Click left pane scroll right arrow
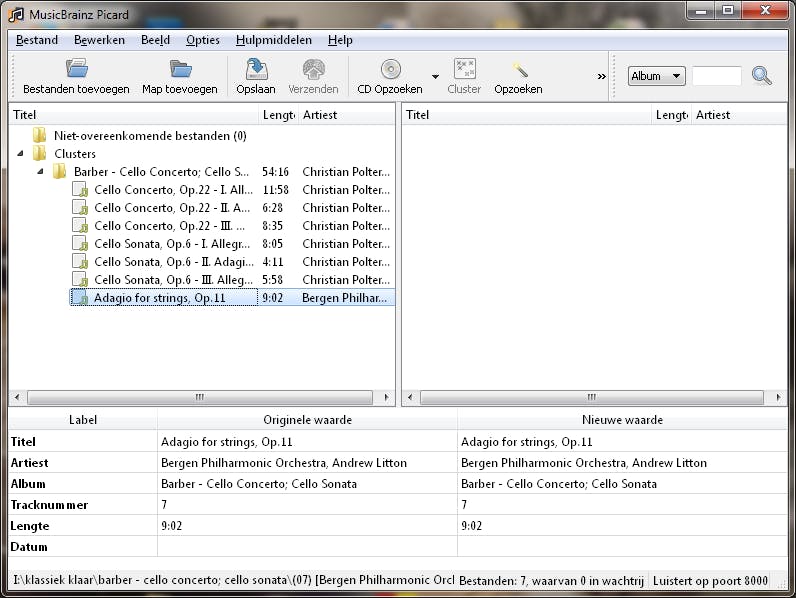 click(386, 397)
